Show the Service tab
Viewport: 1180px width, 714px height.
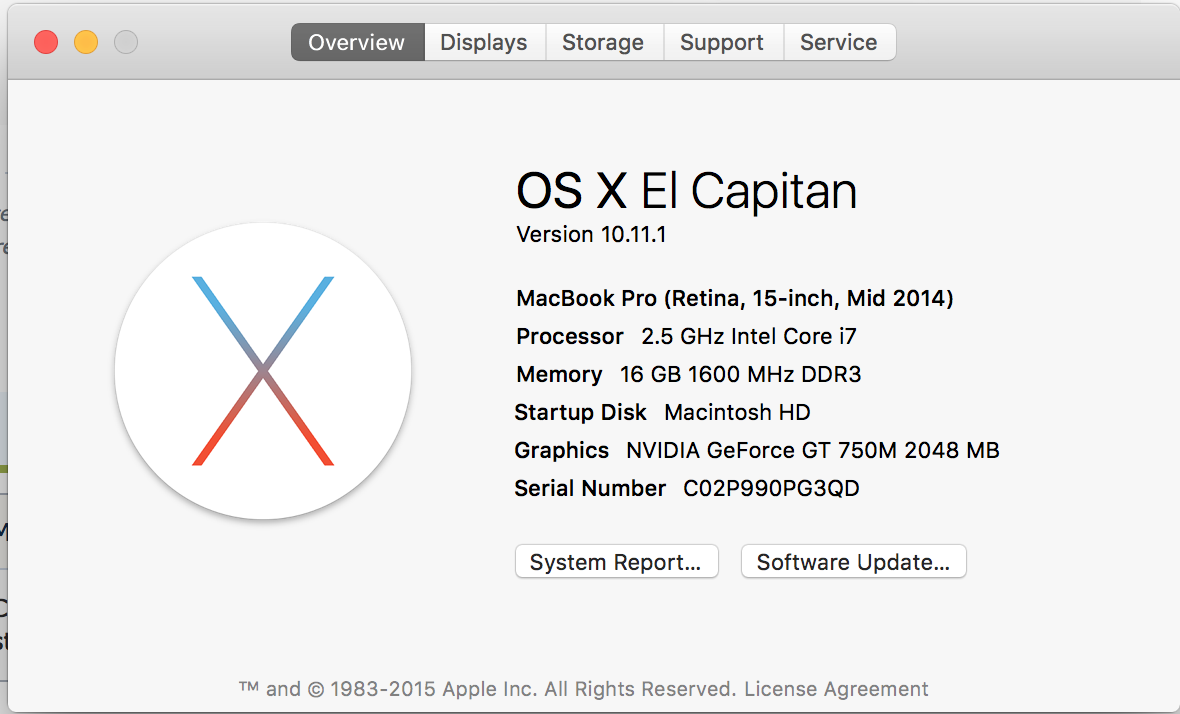pyautogui.click(x=839, y=42)
